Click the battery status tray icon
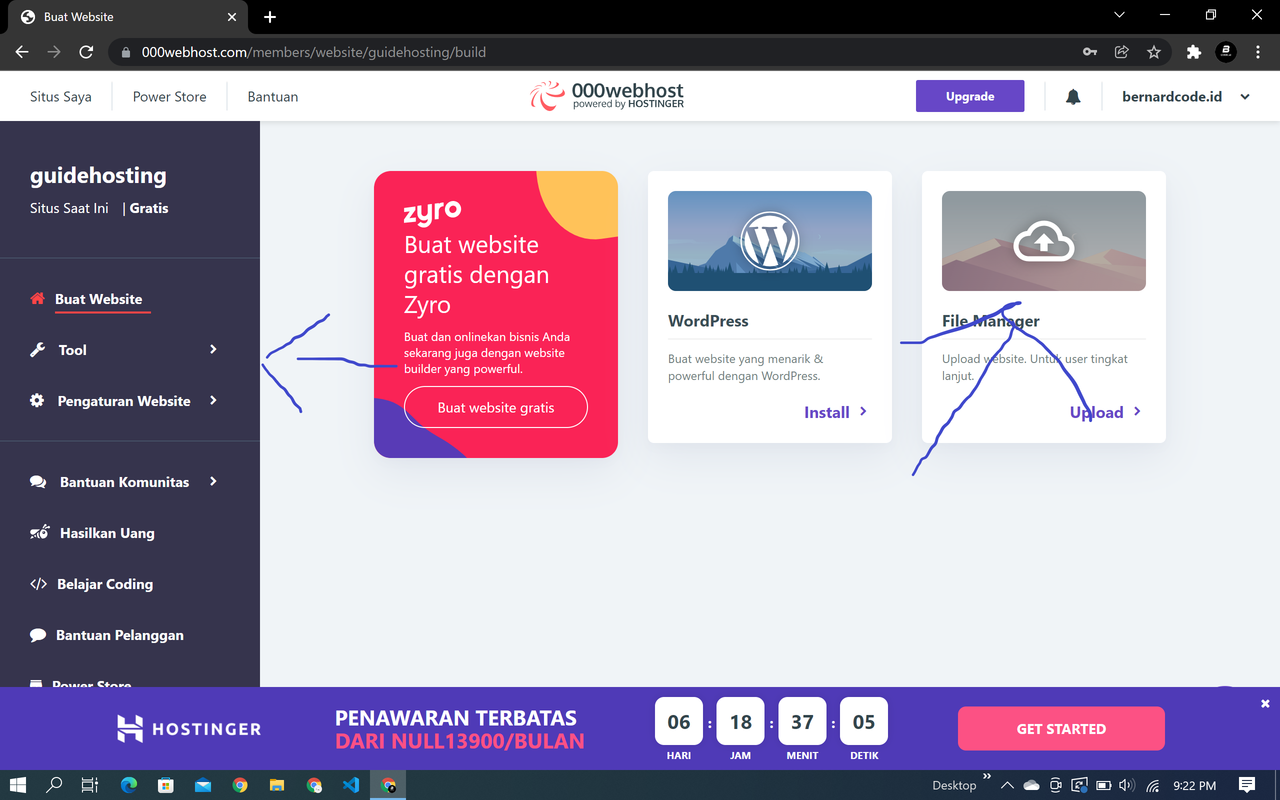This screenshot has height=800, width=1280. [1104, 786]
